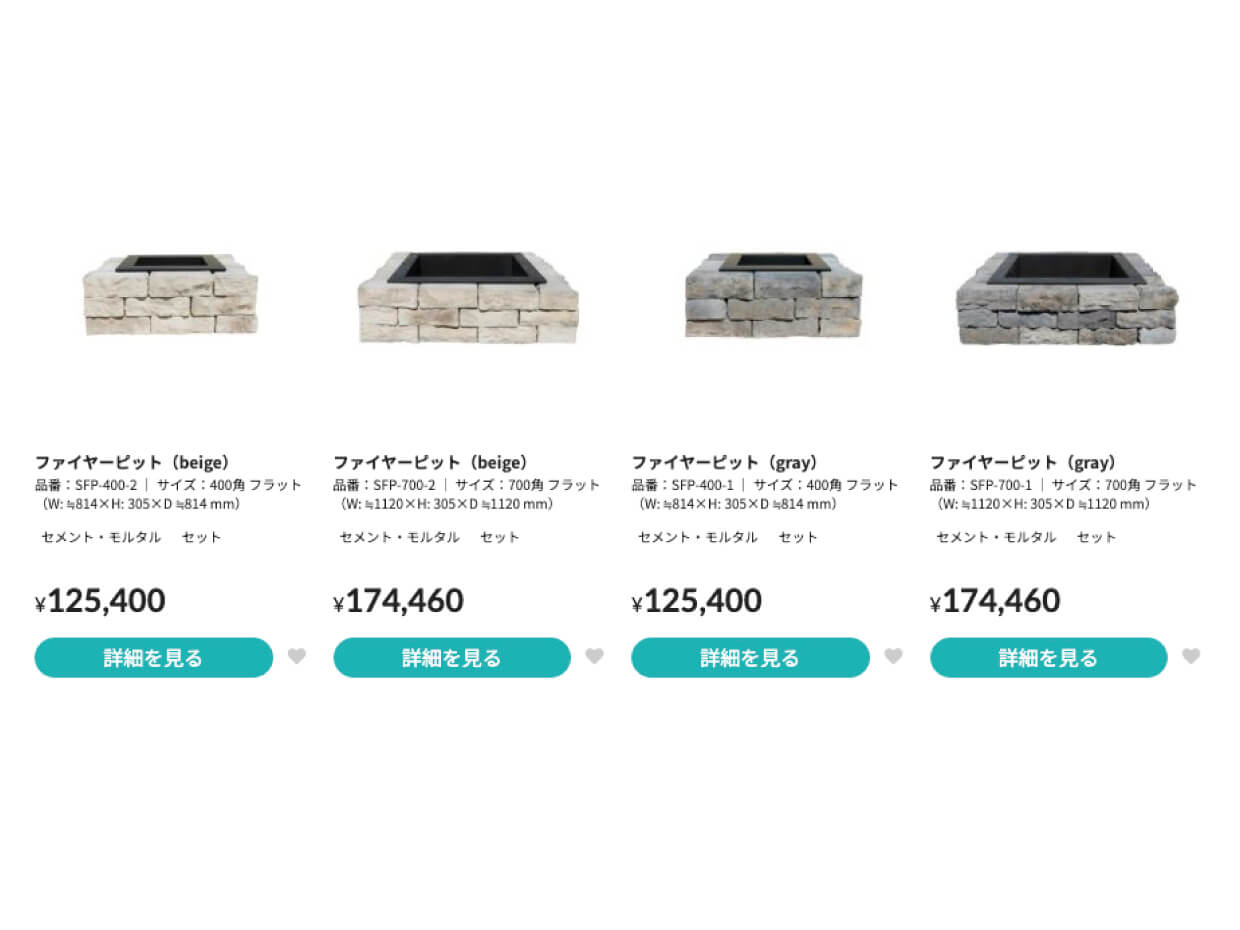This screenshot has width=1240, height=930.
Task: Click the ¥174,460 price of beige SFP-700-2
Action: [399, 601]
